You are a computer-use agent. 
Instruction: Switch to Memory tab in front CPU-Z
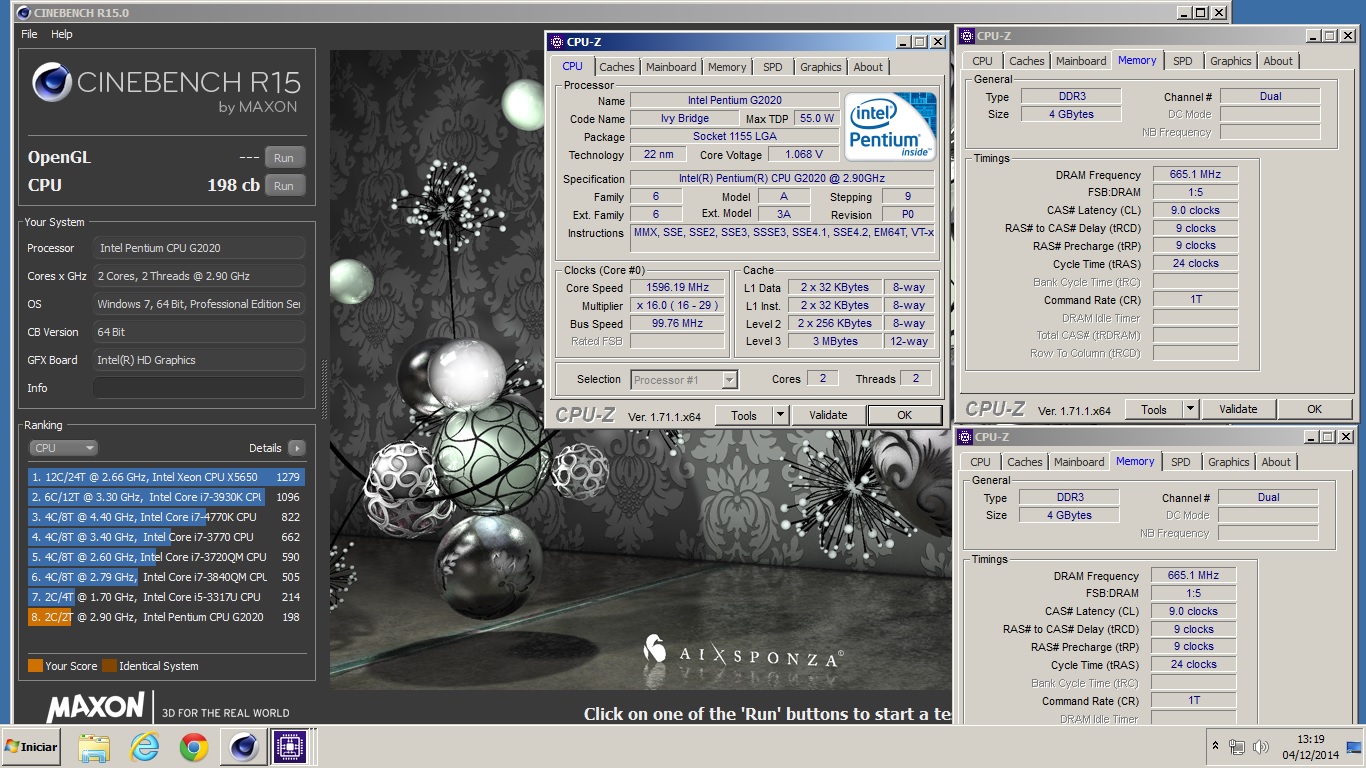[727, 67]
